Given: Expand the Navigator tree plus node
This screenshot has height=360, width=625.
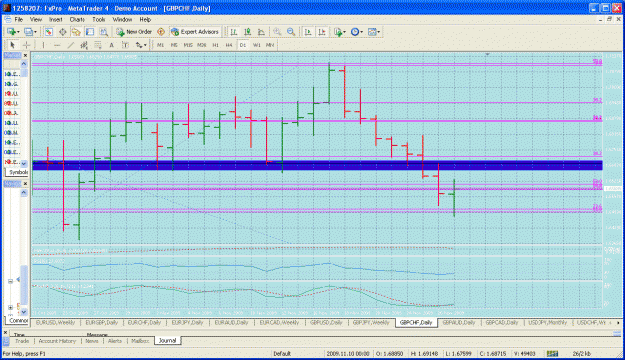Looking at the screenshot, I should click(10, 307).
